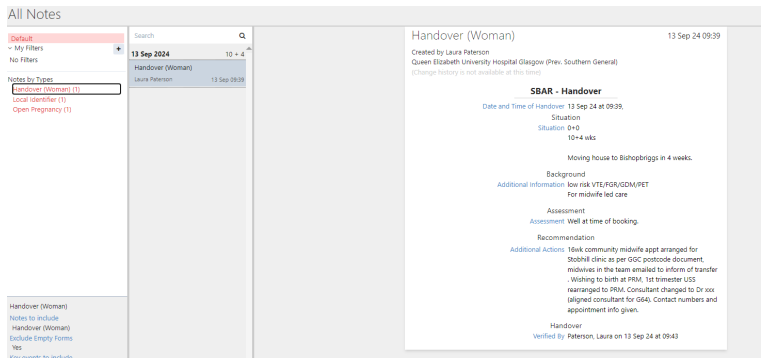Click 'Created by Laura Paterson' text
The width and height of the screenshot is (765, 362).
(x=450, y=52)
